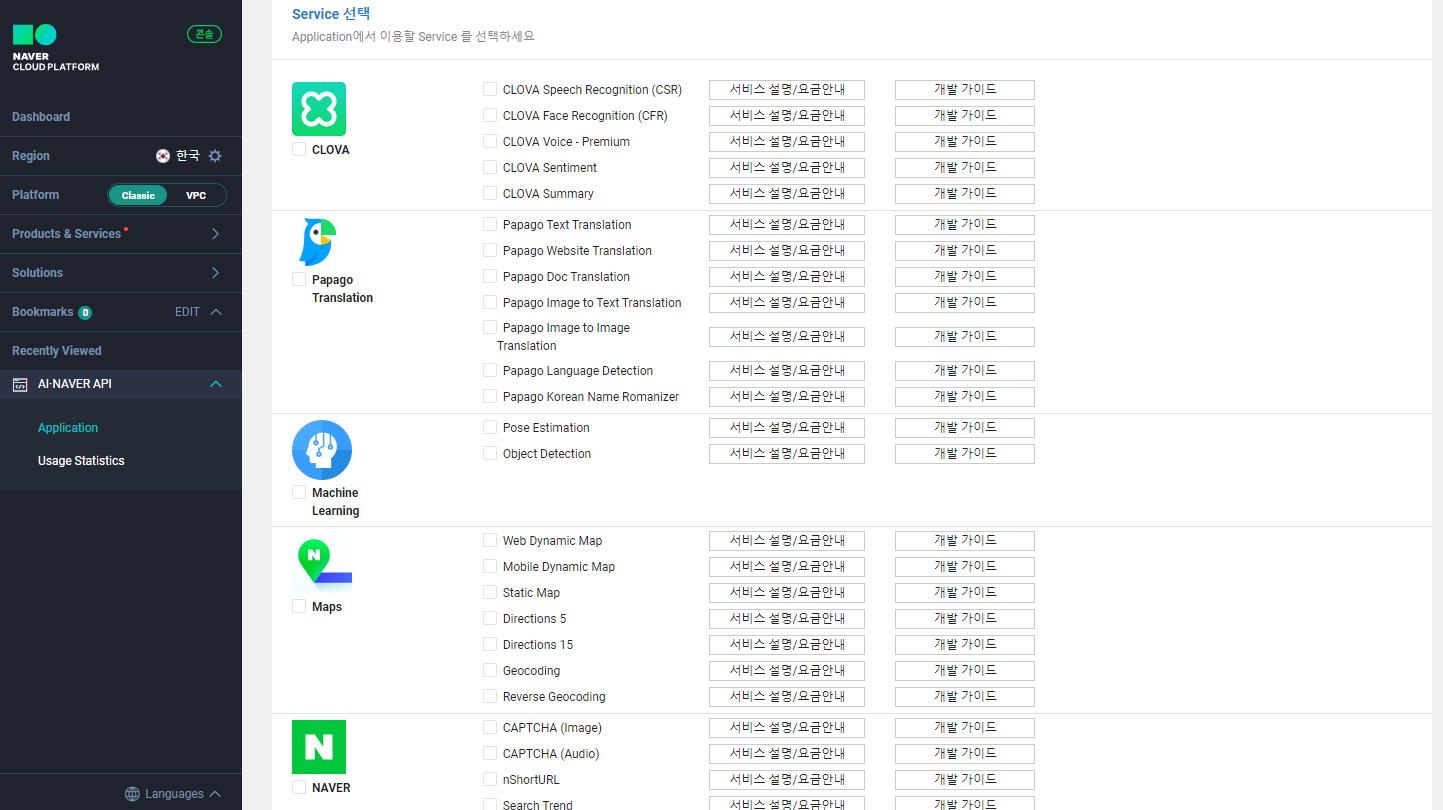Image resolution: width=1443 pixels, height=810 pixels.
Task: Click the CLOVA green logo icon
Action: click(319, 109)
